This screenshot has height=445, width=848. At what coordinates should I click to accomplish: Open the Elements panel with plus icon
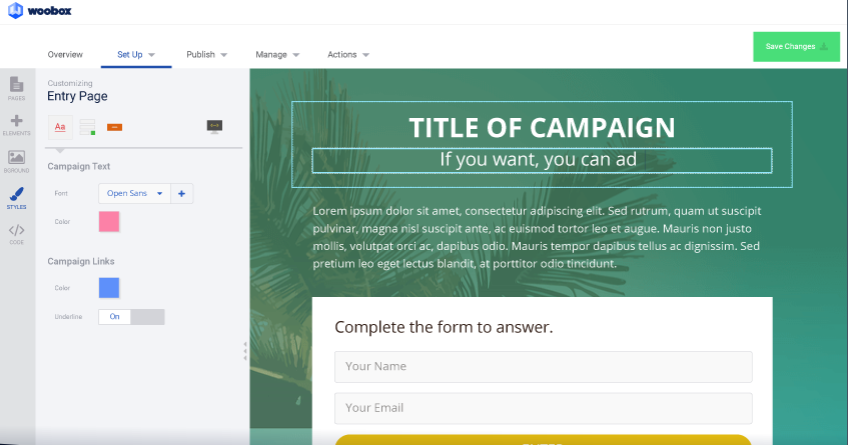point(16,124)
